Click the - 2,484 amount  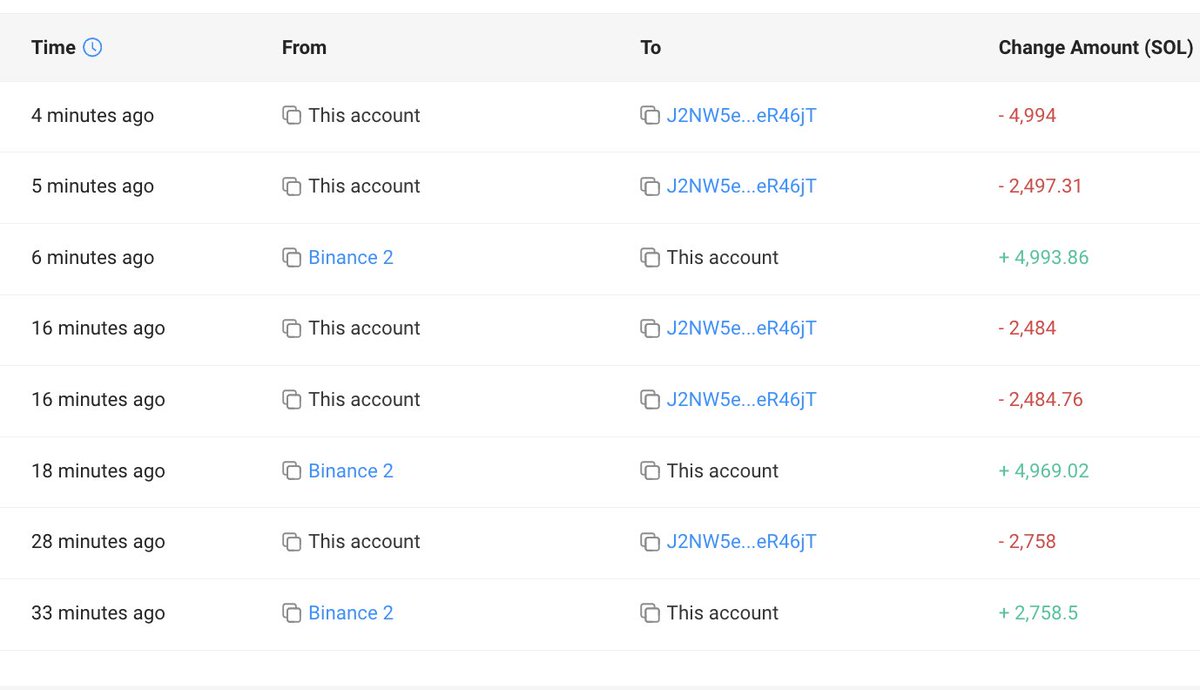1027,329
